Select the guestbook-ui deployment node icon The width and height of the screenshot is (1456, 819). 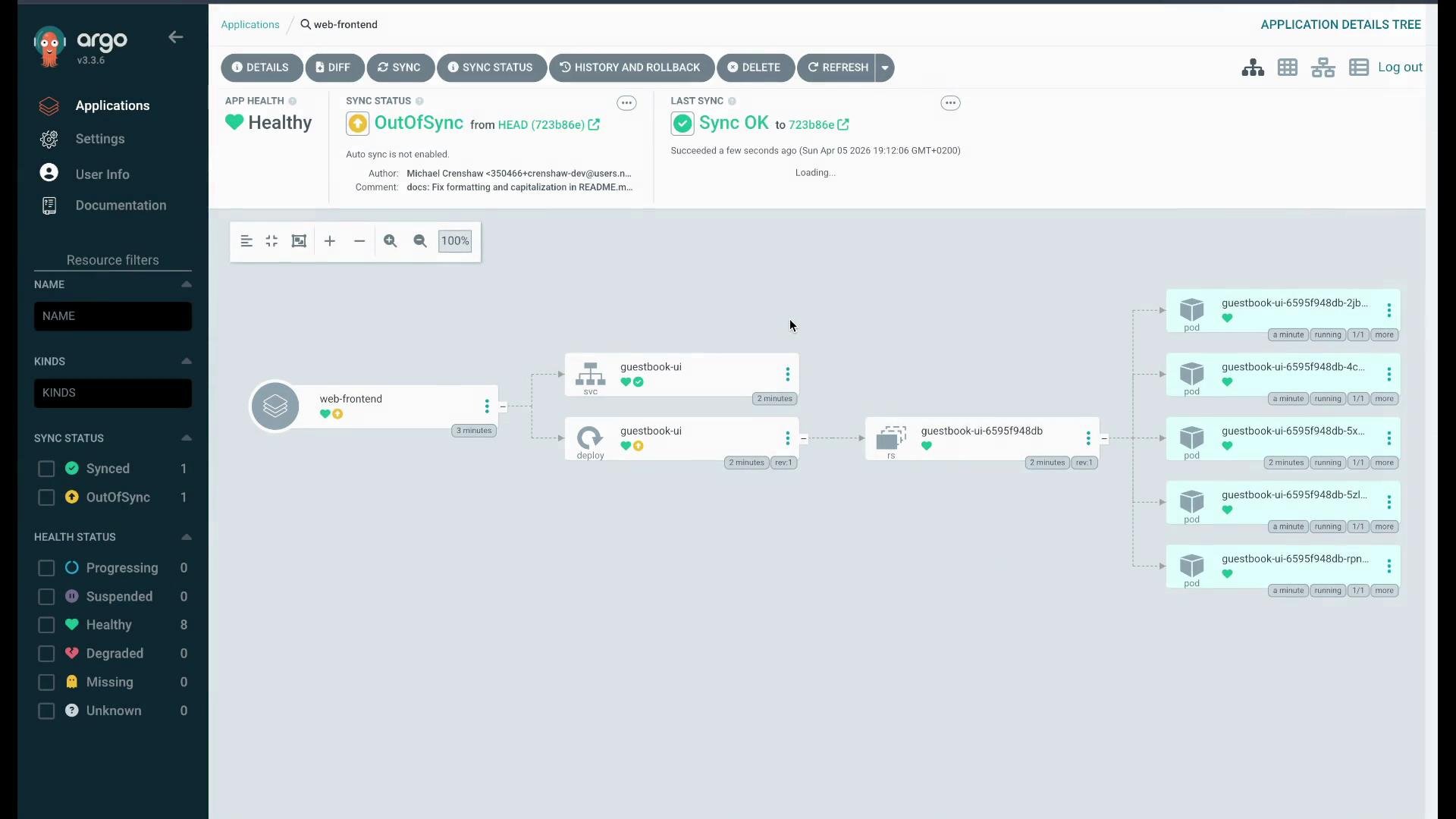[591, 438]
